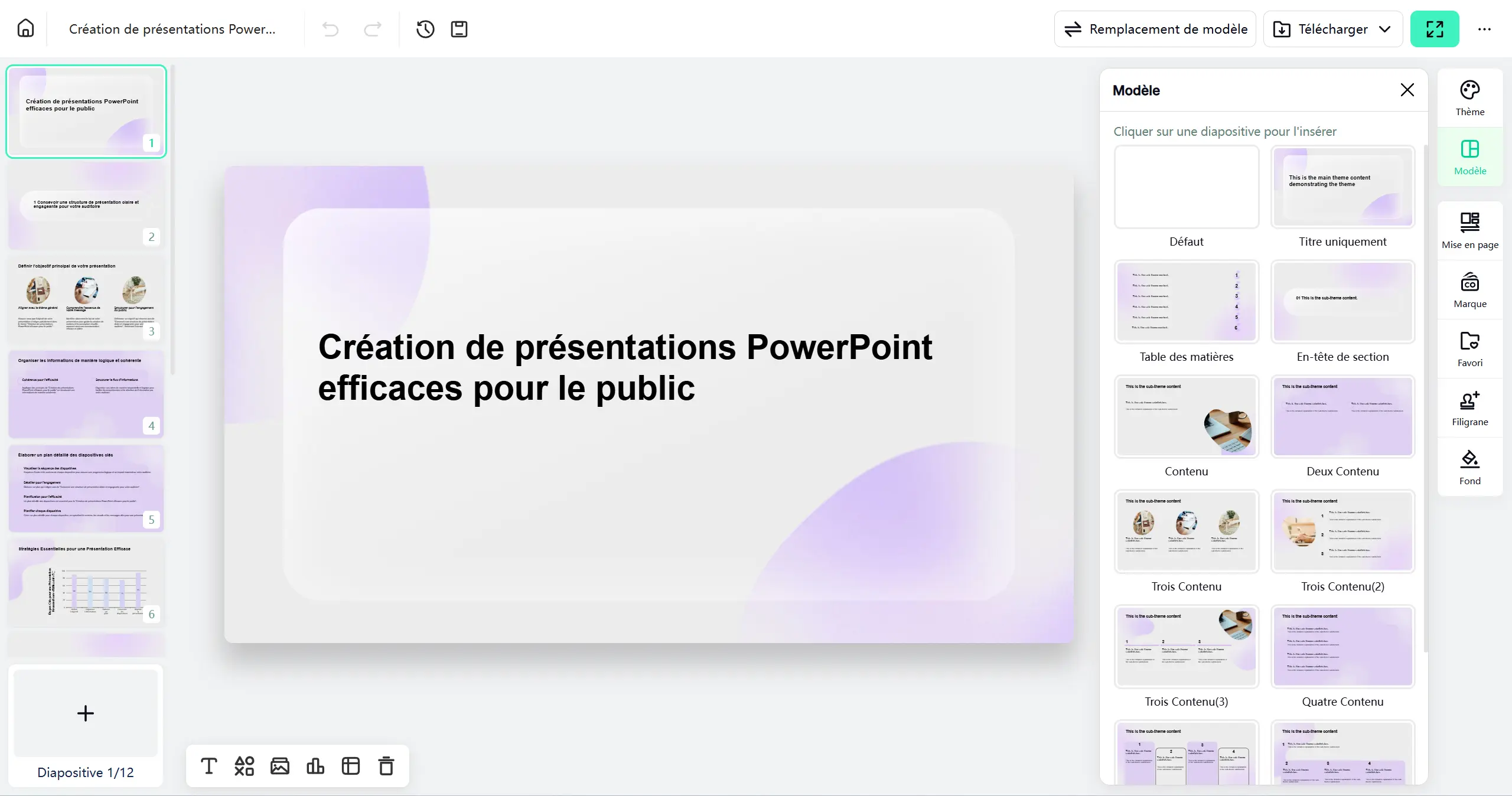1512x796 pixels.
Task: Select slide 2 thumbnail
Action: coord(86,205)
